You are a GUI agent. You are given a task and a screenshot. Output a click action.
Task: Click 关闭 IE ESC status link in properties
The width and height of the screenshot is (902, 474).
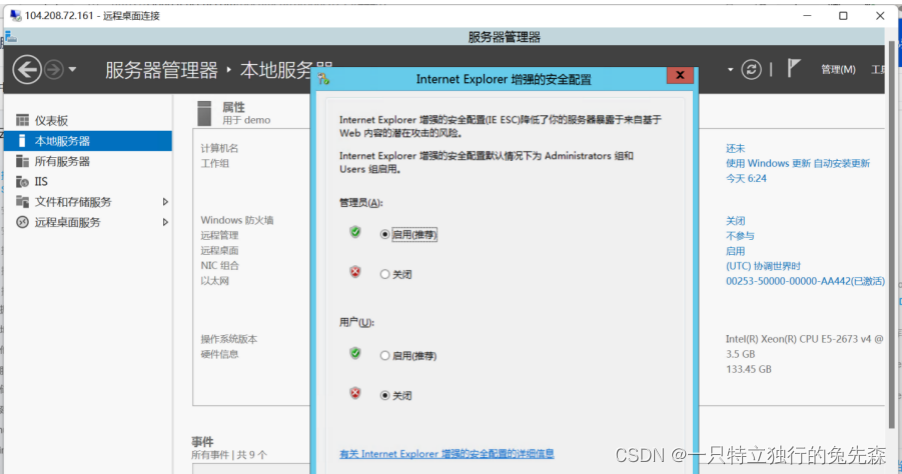tap(735, 221)
